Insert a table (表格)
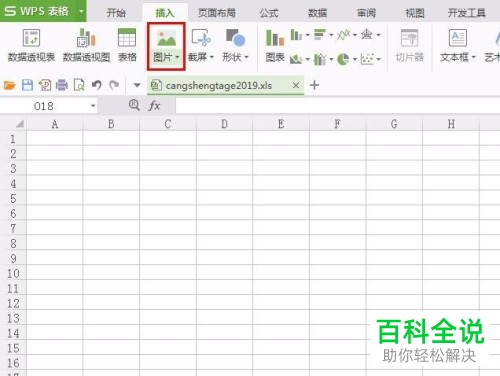500x376 pixels. [127, 46]
